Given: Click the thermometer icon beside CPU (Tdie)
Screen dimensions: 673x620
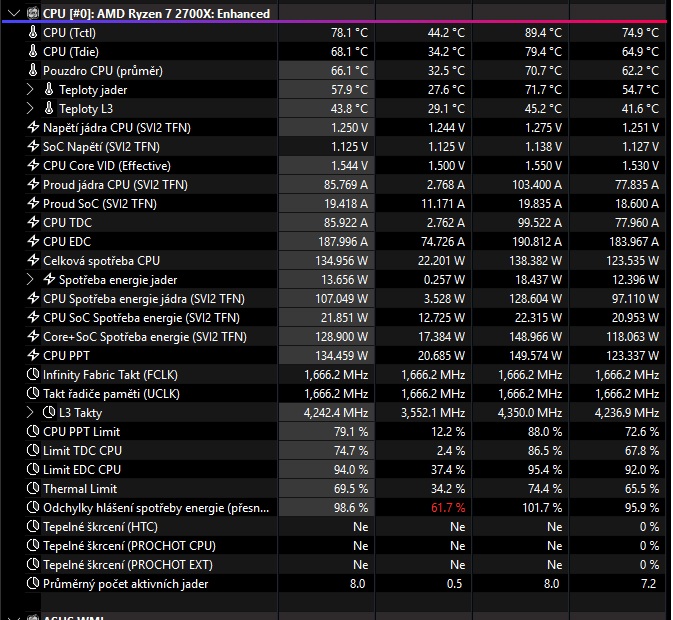Looking at the screenshot, I should pyautogui.click(x=33, y=52).
